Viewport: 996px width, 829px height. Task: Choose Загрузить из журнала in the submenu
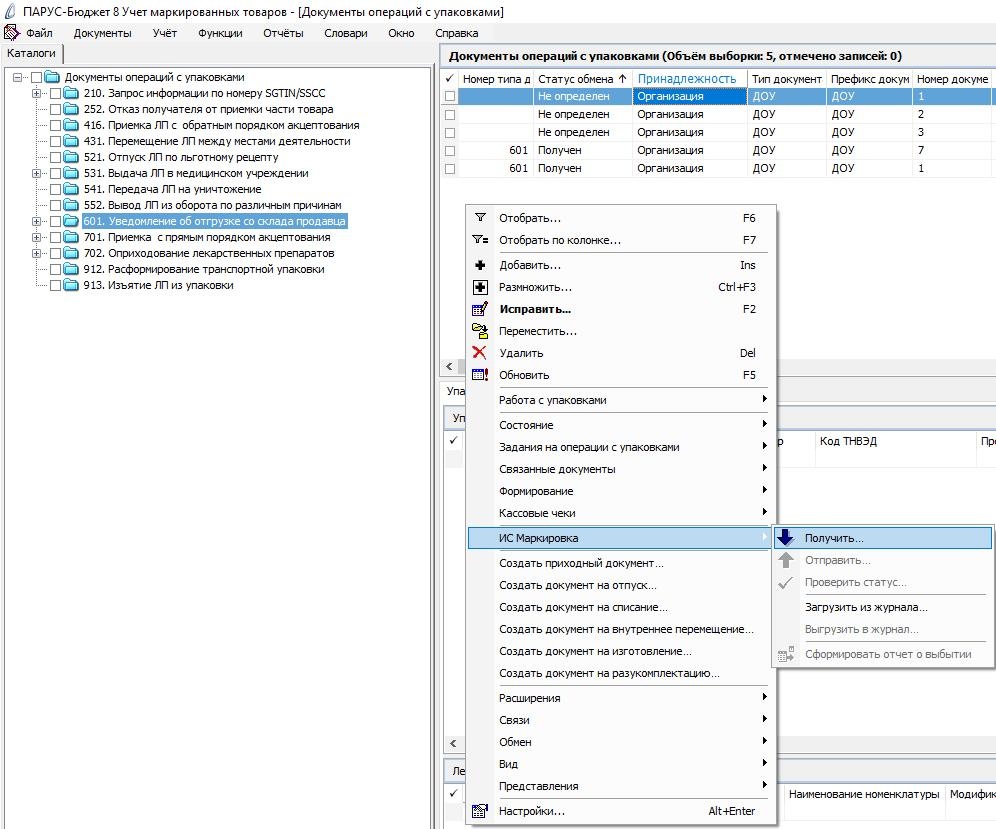866,607
